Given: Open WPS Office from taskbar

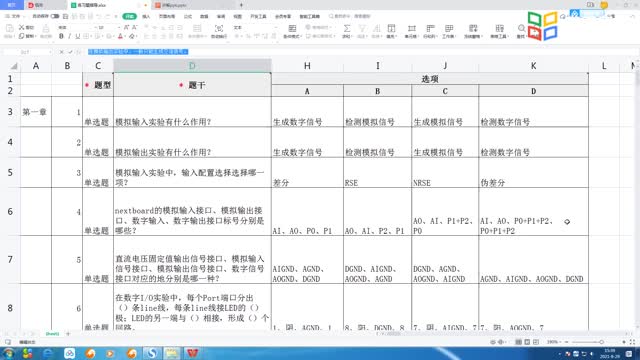Looking at the screenshot, I should click(x=192, y=353).
